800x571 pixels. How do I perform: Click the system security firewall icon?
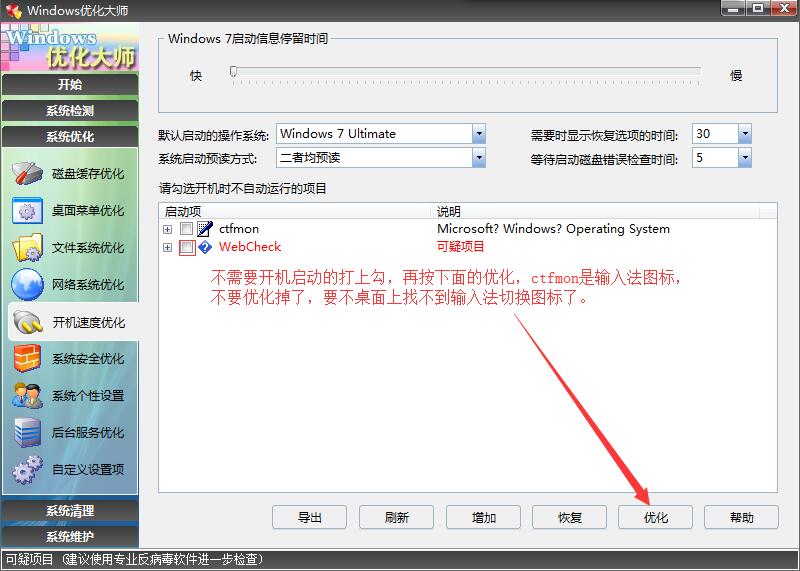click(x=27, y=358)
